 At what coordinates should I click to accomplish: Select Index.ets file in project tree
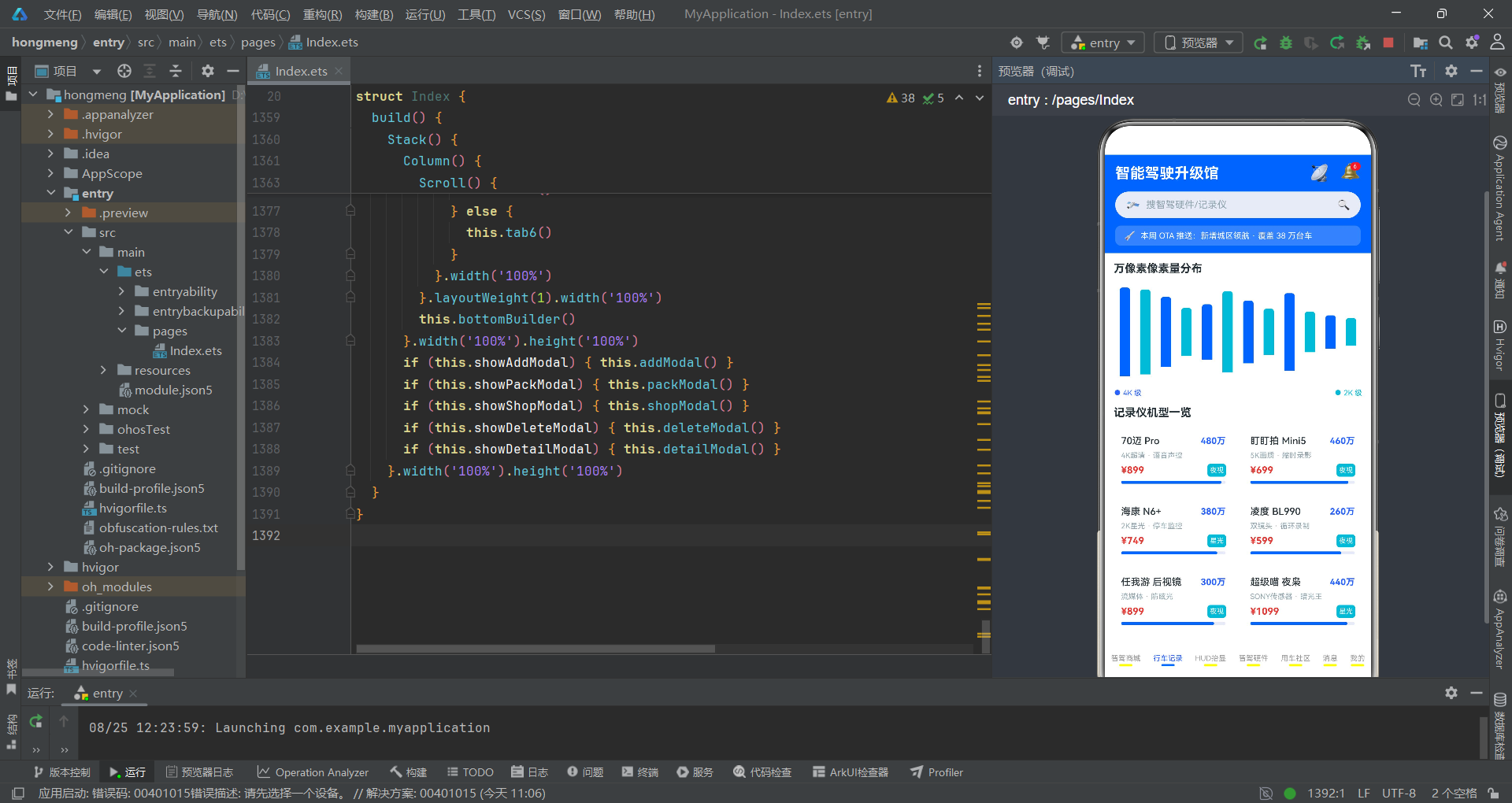tap(187, 350)
